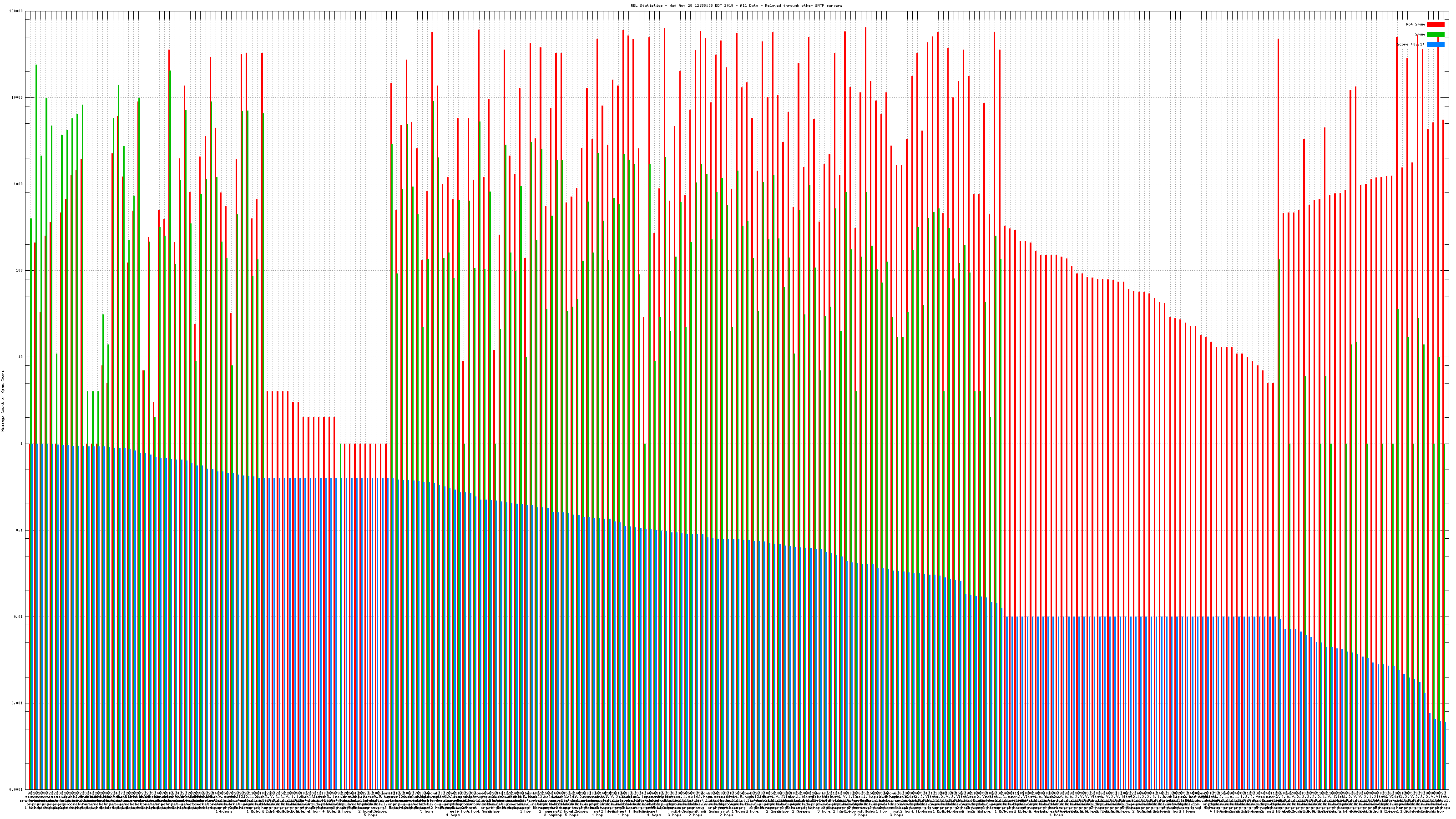Click the 100000 y-axis tick label
The width and height of the screenshot is (1456, 819).
[16, 11]
